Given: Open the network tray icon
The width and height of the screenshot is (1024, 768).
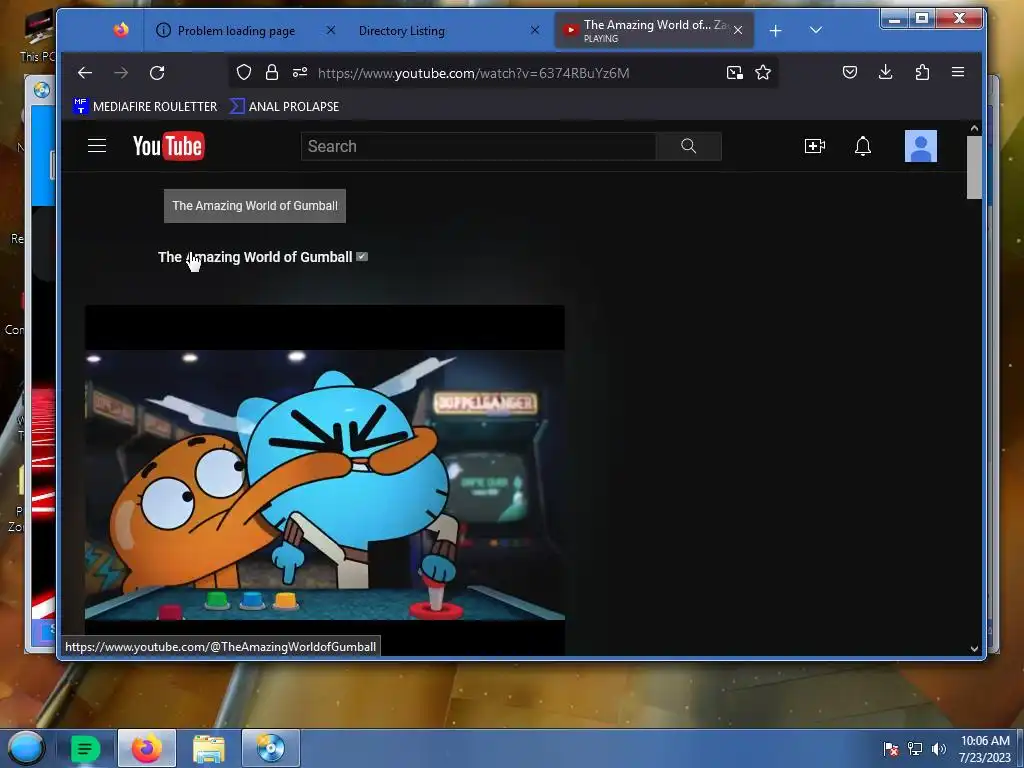Looking at the screenshot, I should 915,748.
